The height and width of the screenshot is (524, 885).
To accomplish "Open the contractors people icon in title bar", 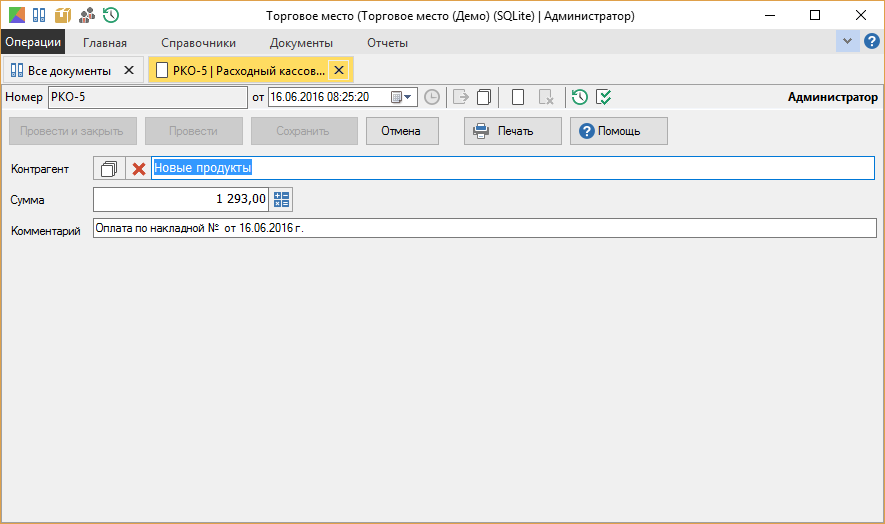I will click(x=87, y=15).
